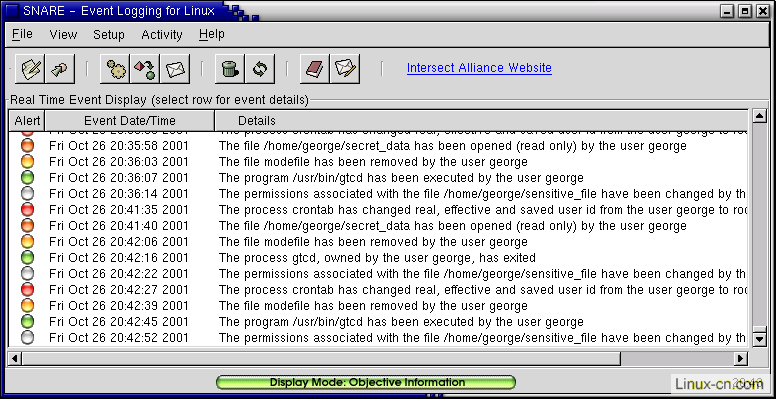The width and height of the screenshot is (776, 399).
Task: Select the 'Fri Oct 26 20:42:52 2001' date cell
Action: click(x=119, y=338)
